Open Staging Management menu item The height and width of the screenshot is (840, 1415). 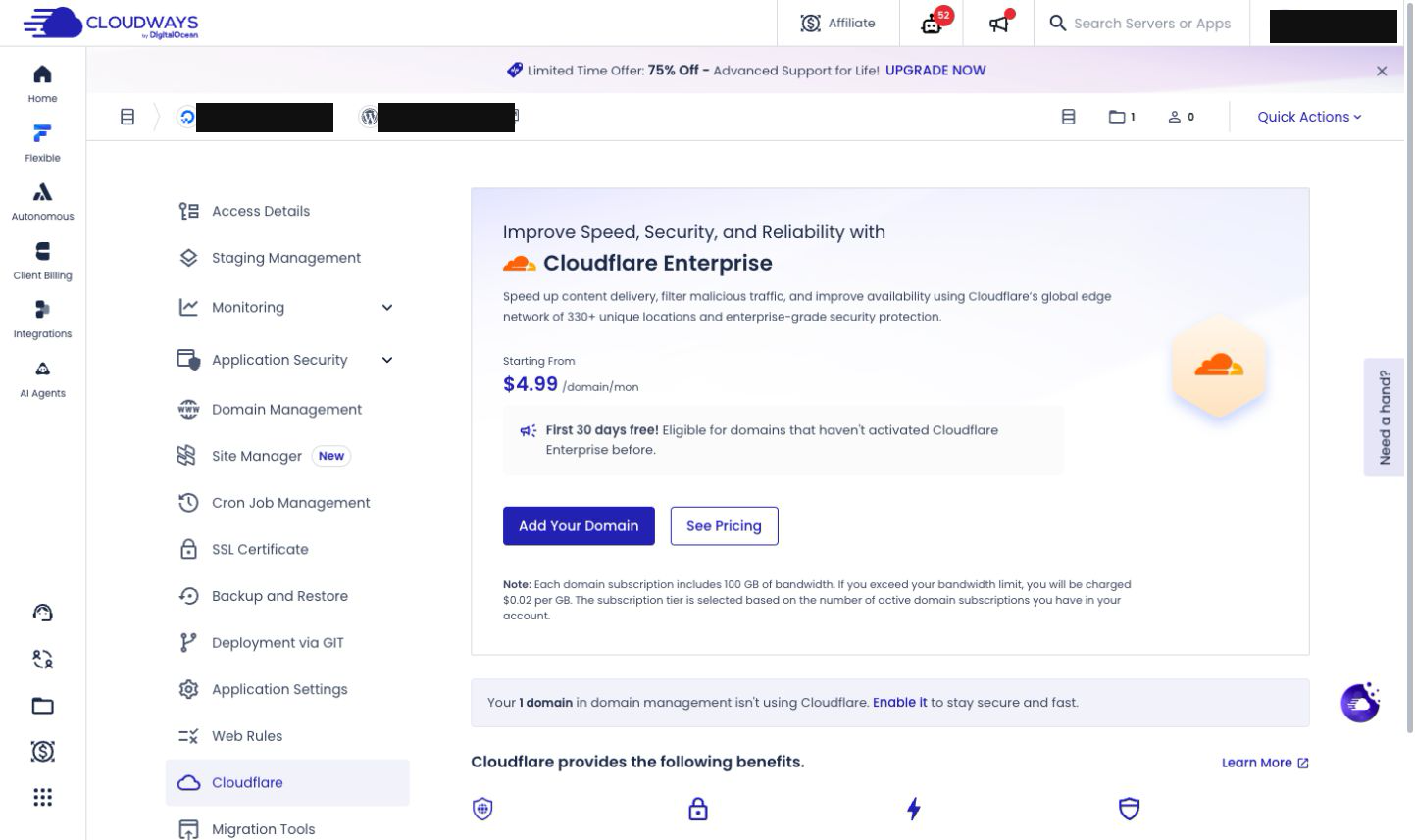[x=287, y=258]
